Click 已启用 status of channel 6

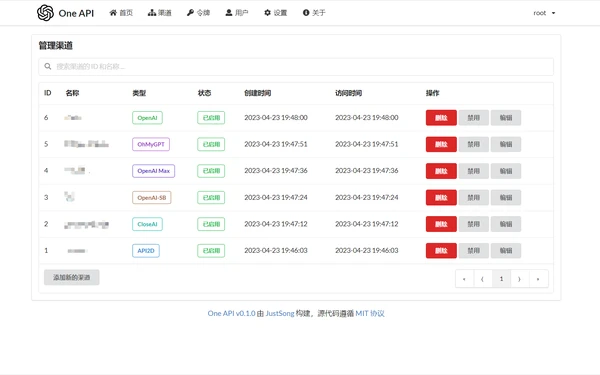click(211, 118)
